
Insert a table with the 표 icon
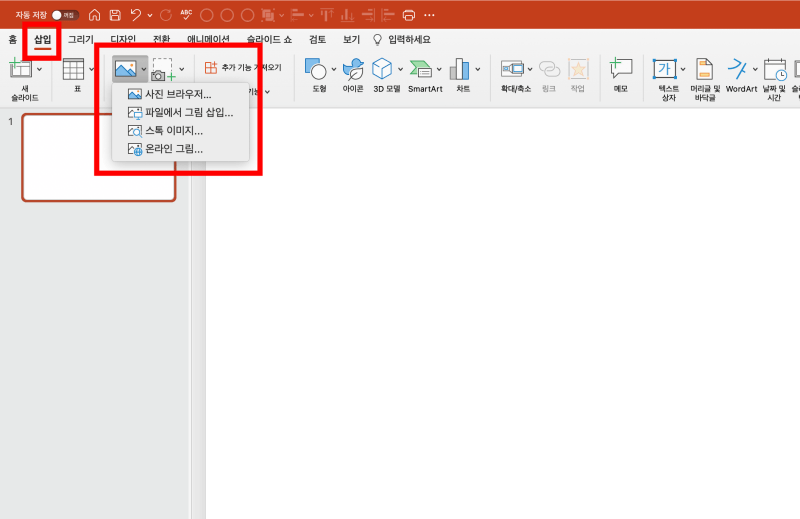point(73,69)
